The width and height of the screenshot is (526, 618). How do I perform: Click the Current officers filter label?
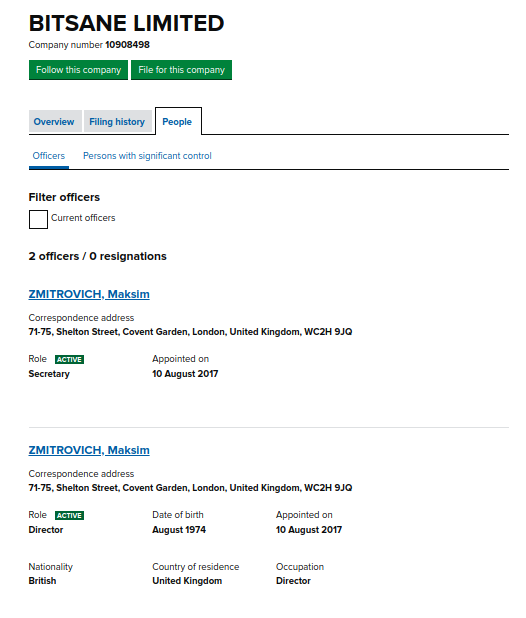(x=83, y=218)
